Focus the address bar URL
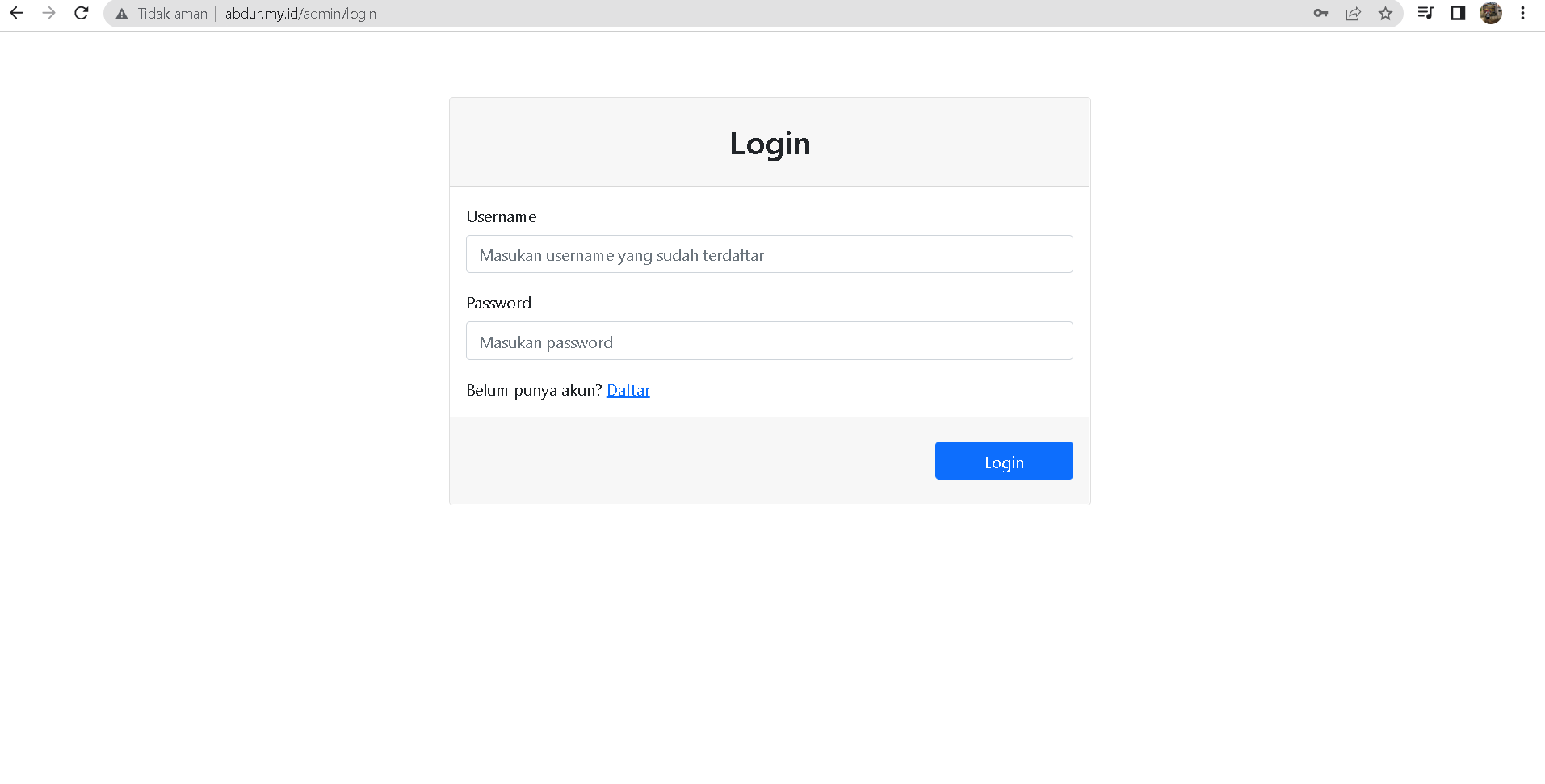 click(x=300, y=13)
